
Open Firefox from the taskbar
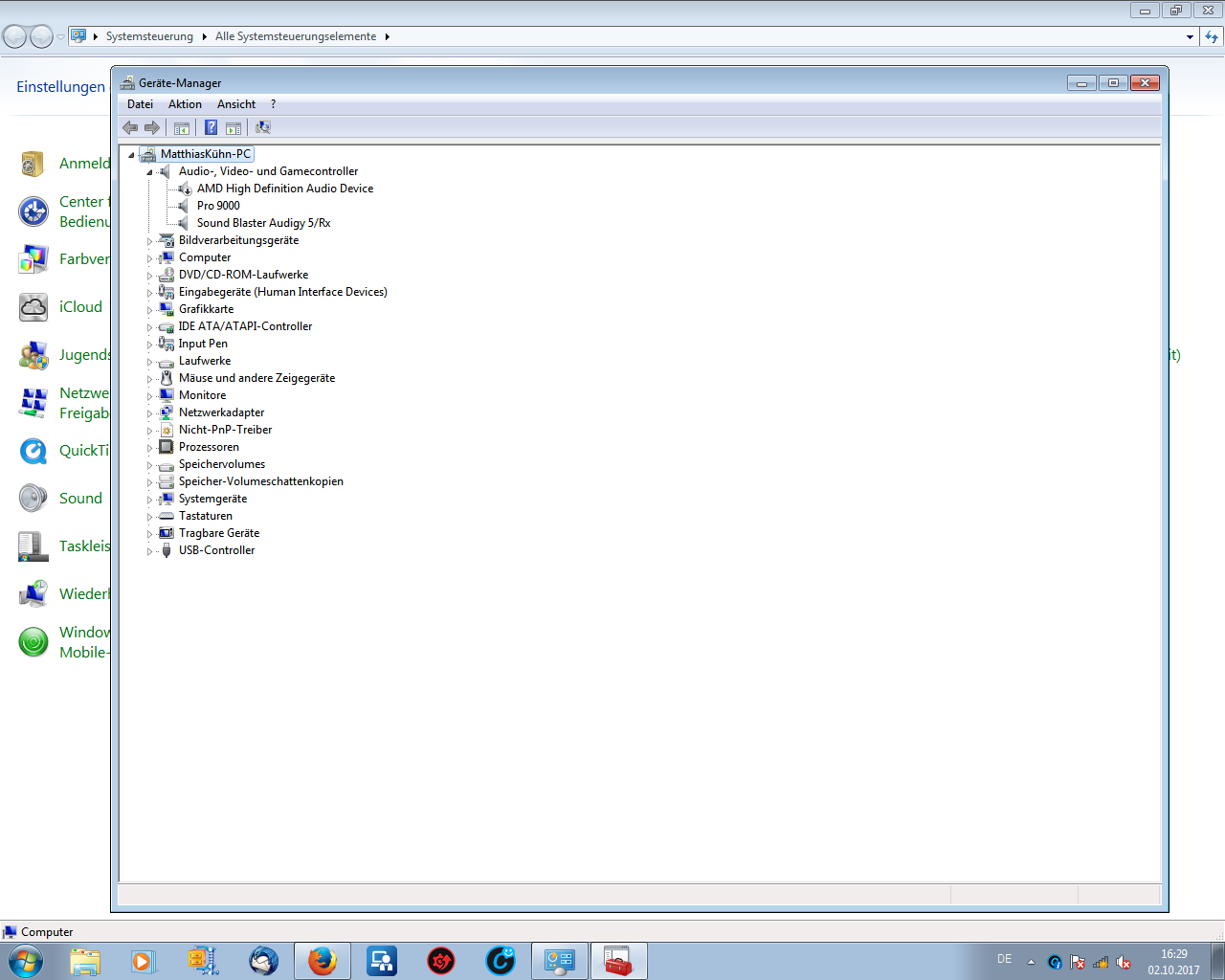click(x=323, y=961)
